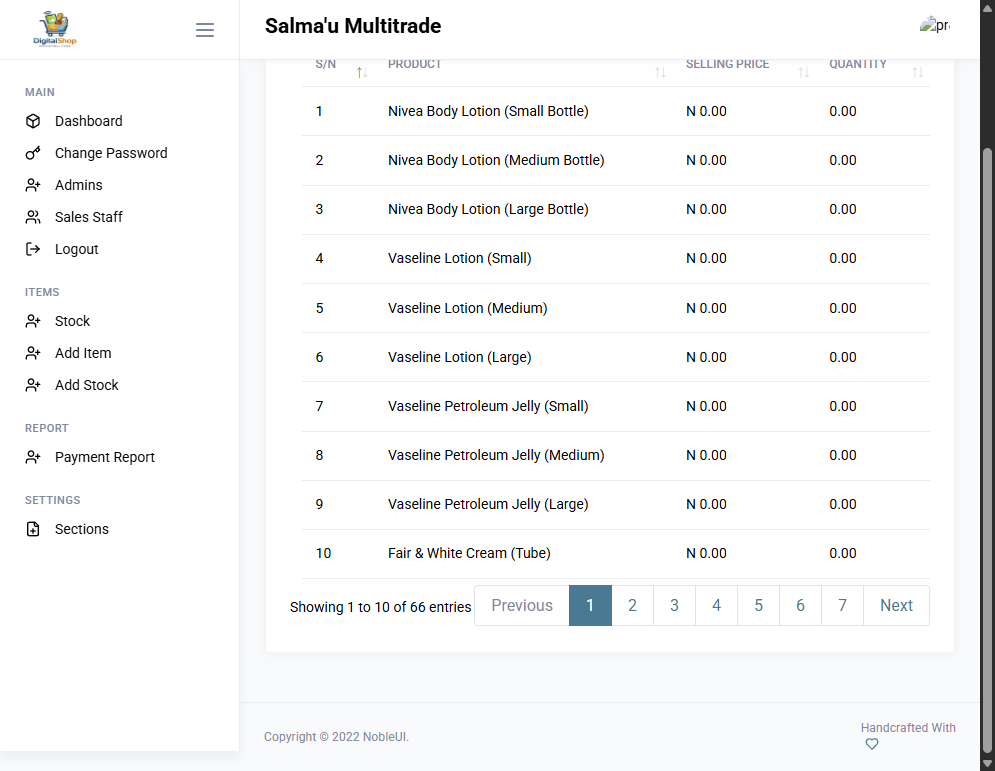The height and width of the screenshot is (771, 995).
Task: Open Payment Report
Action: pyautogui.click(x=105, y=458)
